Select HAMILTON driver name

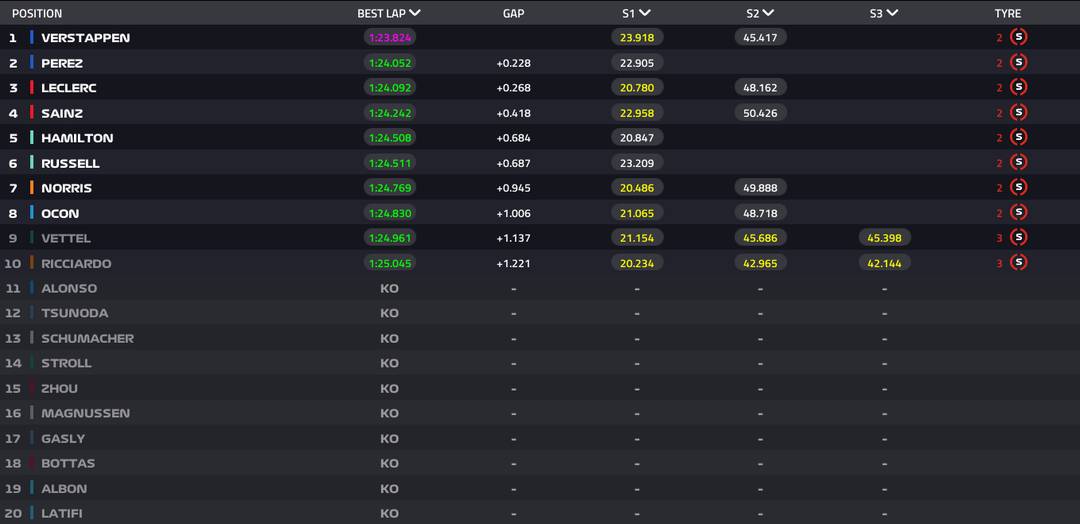pos(77,138)
